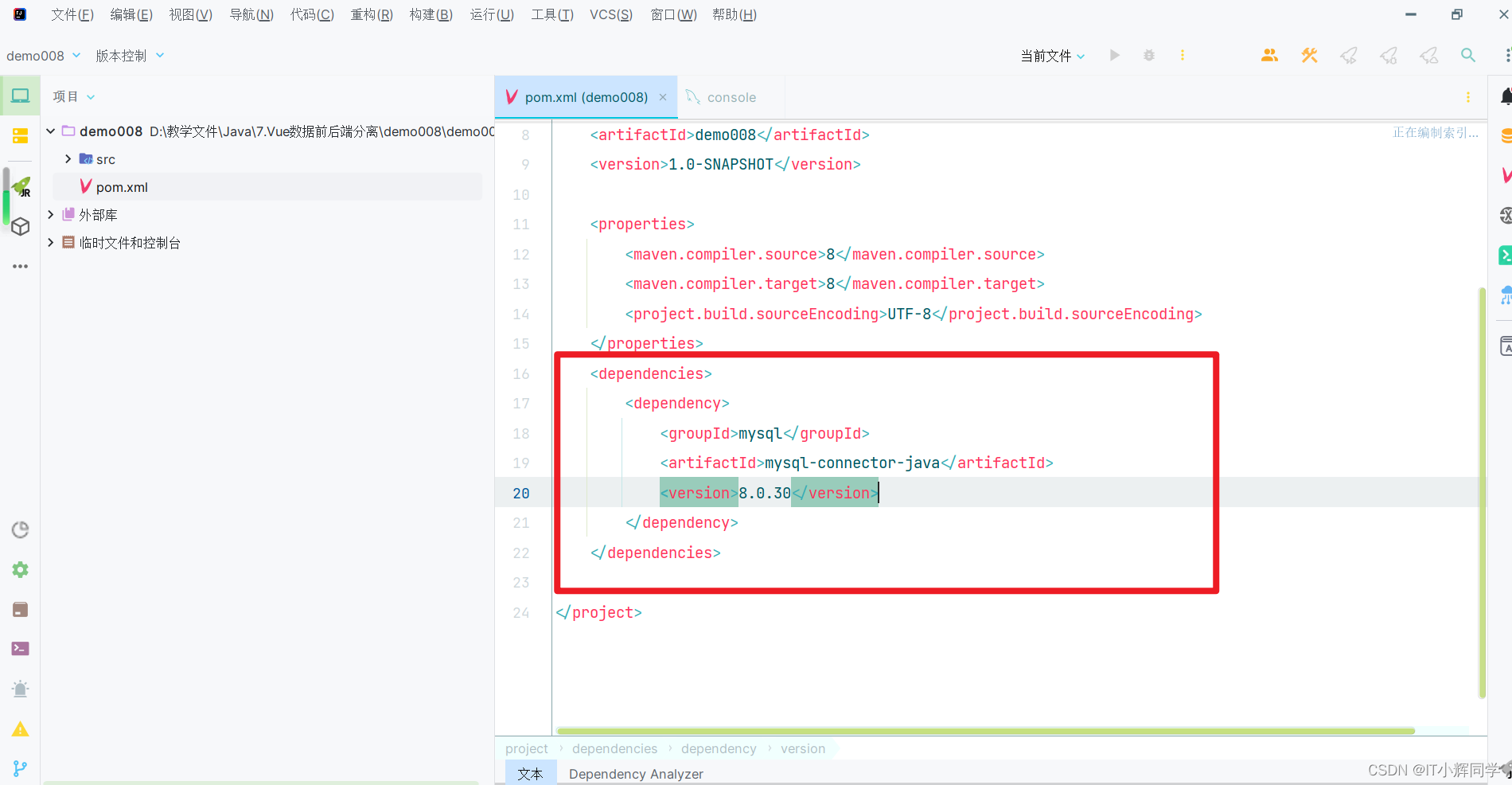Open the 项目 view selector dropdown
1512x785 pixels.
74,96
